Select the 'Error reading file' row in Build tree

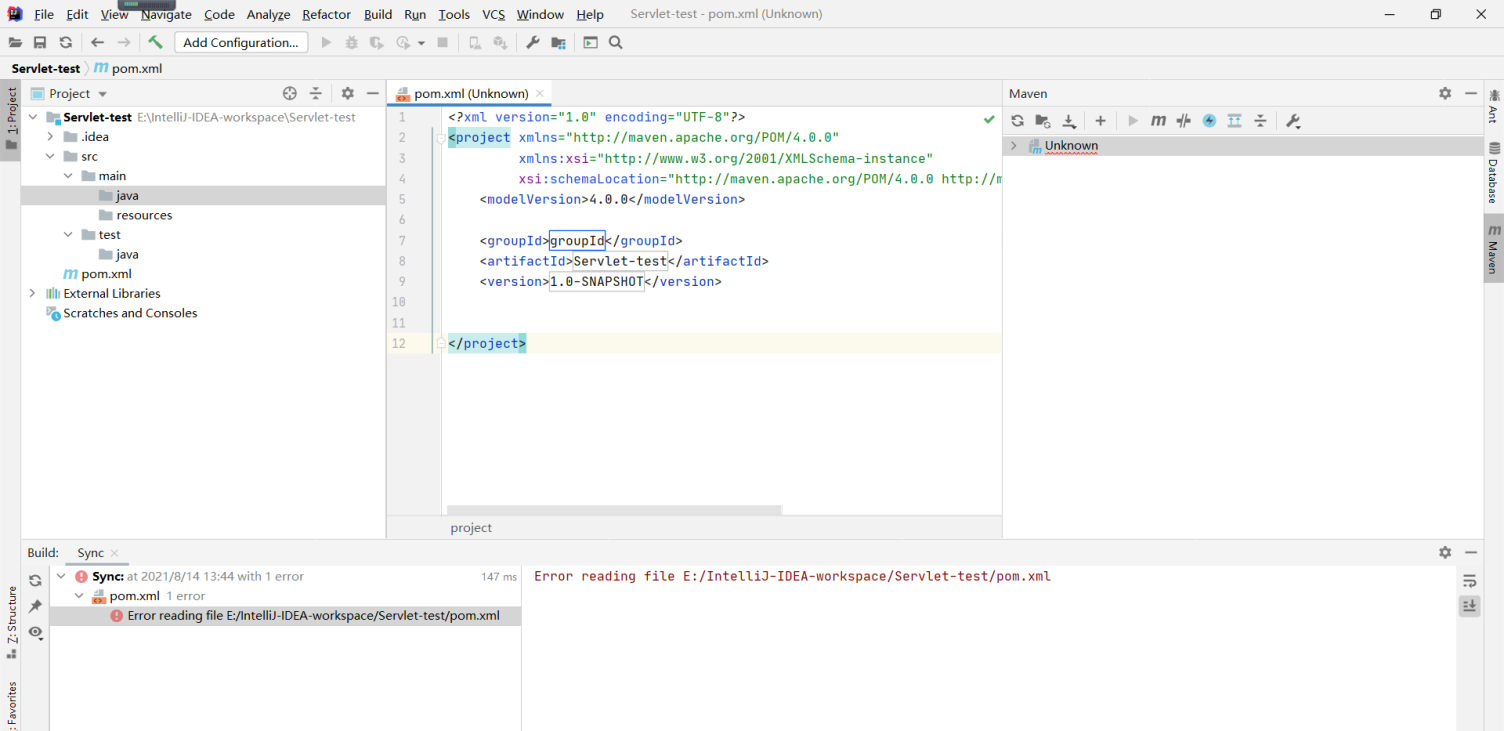[285, 615]
